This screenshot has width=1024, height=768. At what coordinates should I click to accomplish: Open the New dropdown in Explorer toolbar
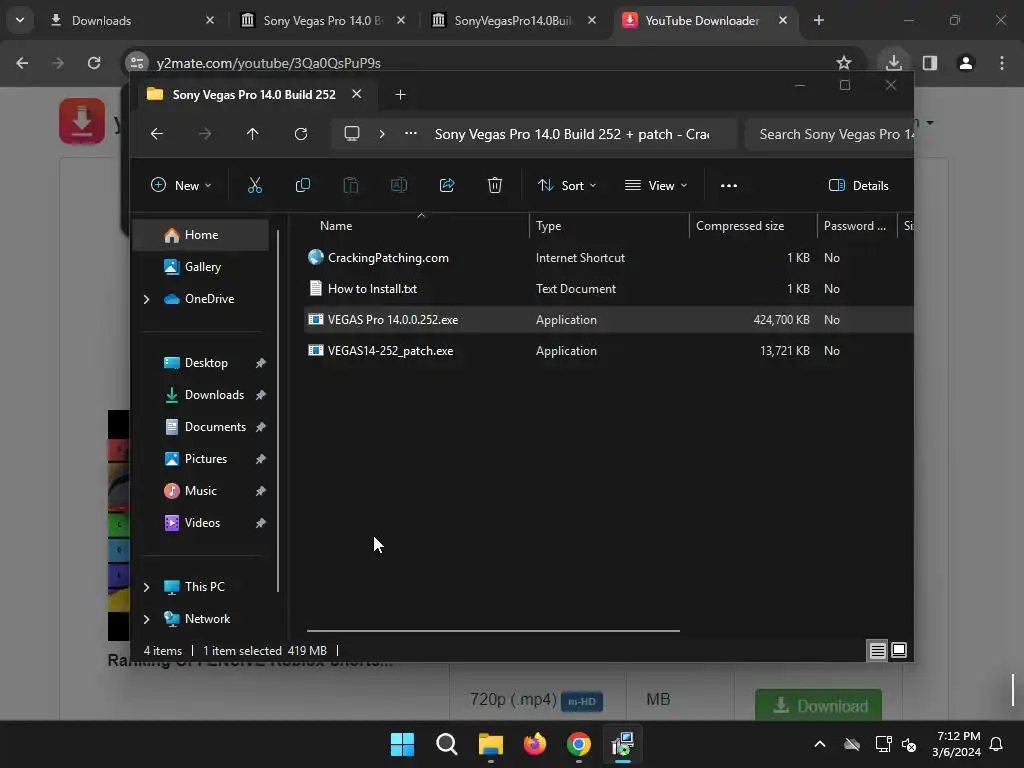click(x=181, y=185)
